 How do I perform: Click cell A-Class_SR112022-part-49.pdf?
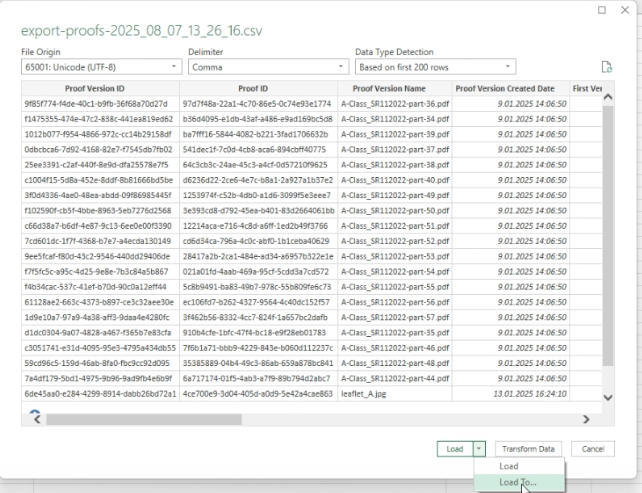(395, 195)
